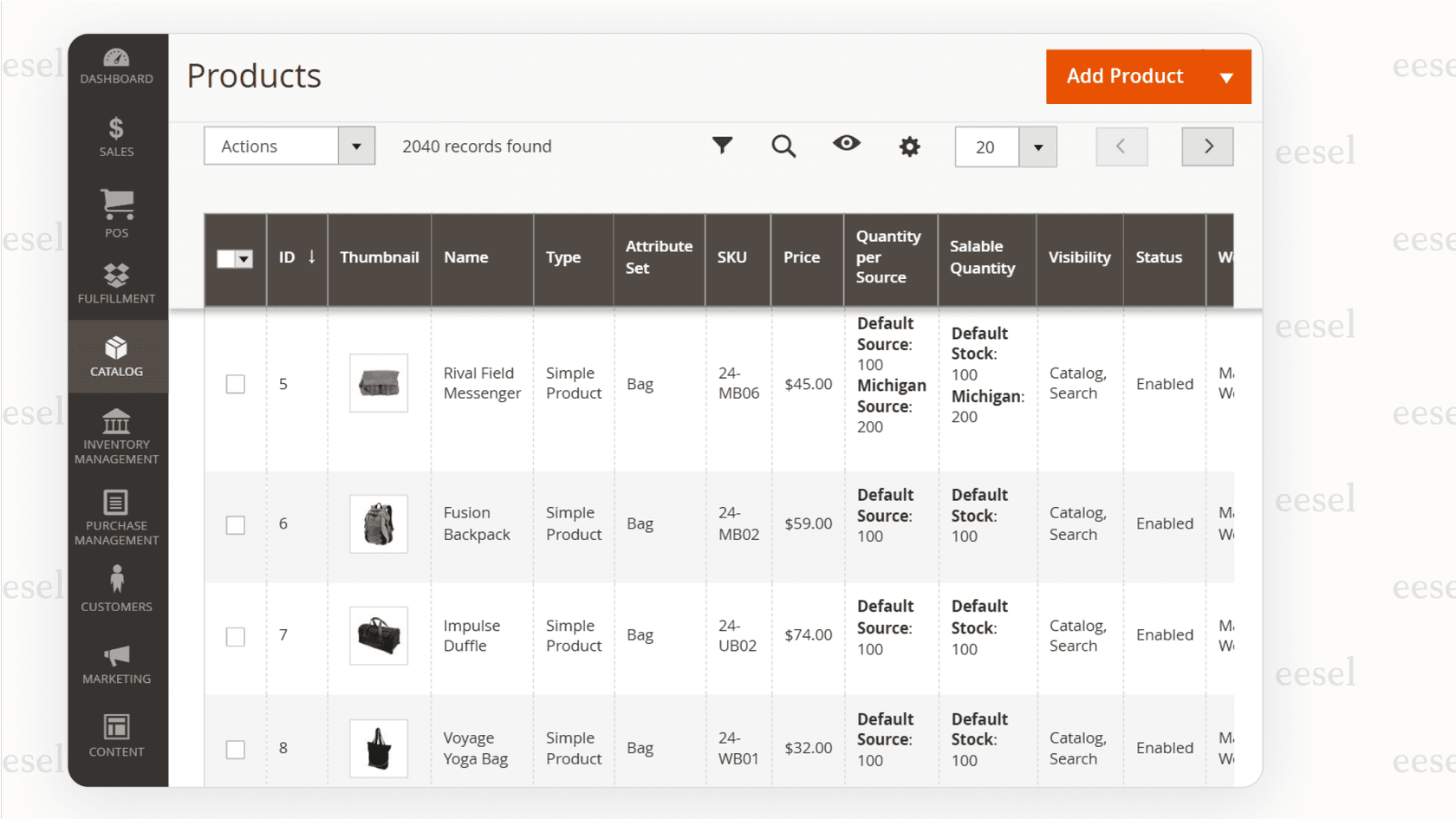Tick the Voyage Yoga Bag row checkbox
Screen dimensions: 1456x819
tap(235, 749)
